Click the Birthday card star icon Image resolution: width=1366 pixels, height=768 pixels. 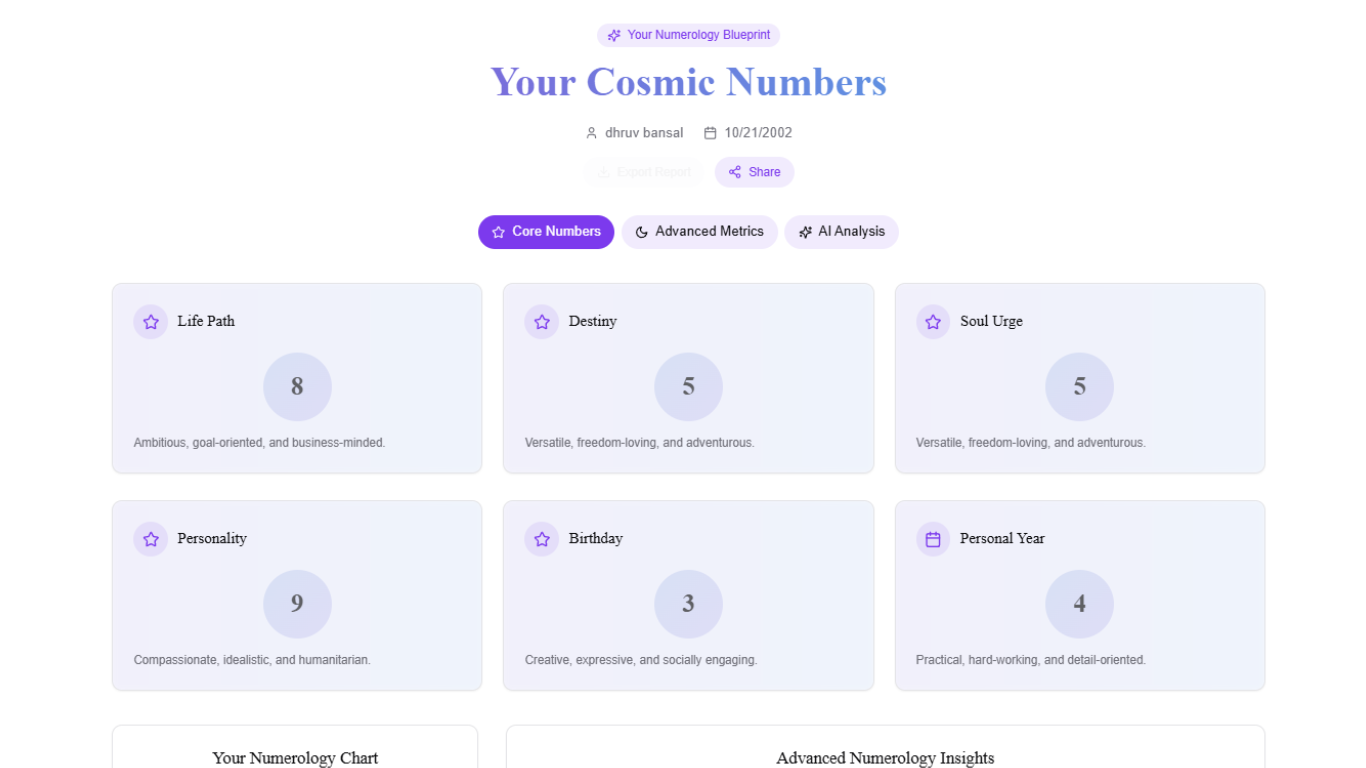point(542,539)
